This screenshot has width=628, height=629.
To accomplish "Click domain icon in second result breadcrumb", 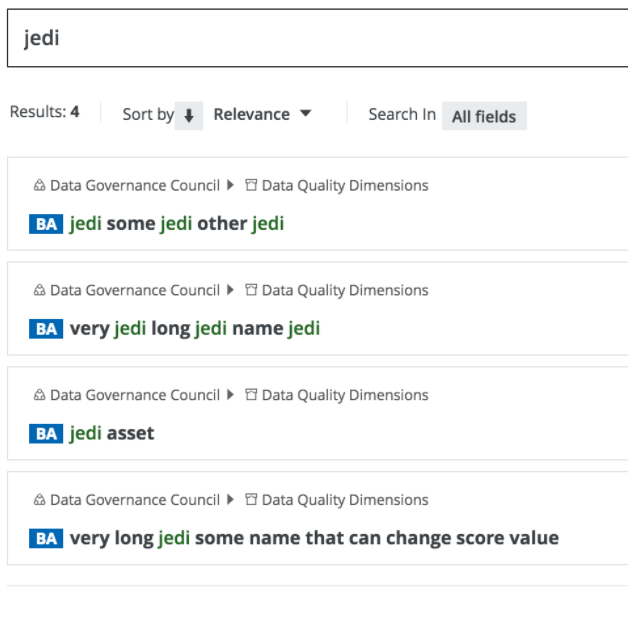I will (x=252, y=290).
